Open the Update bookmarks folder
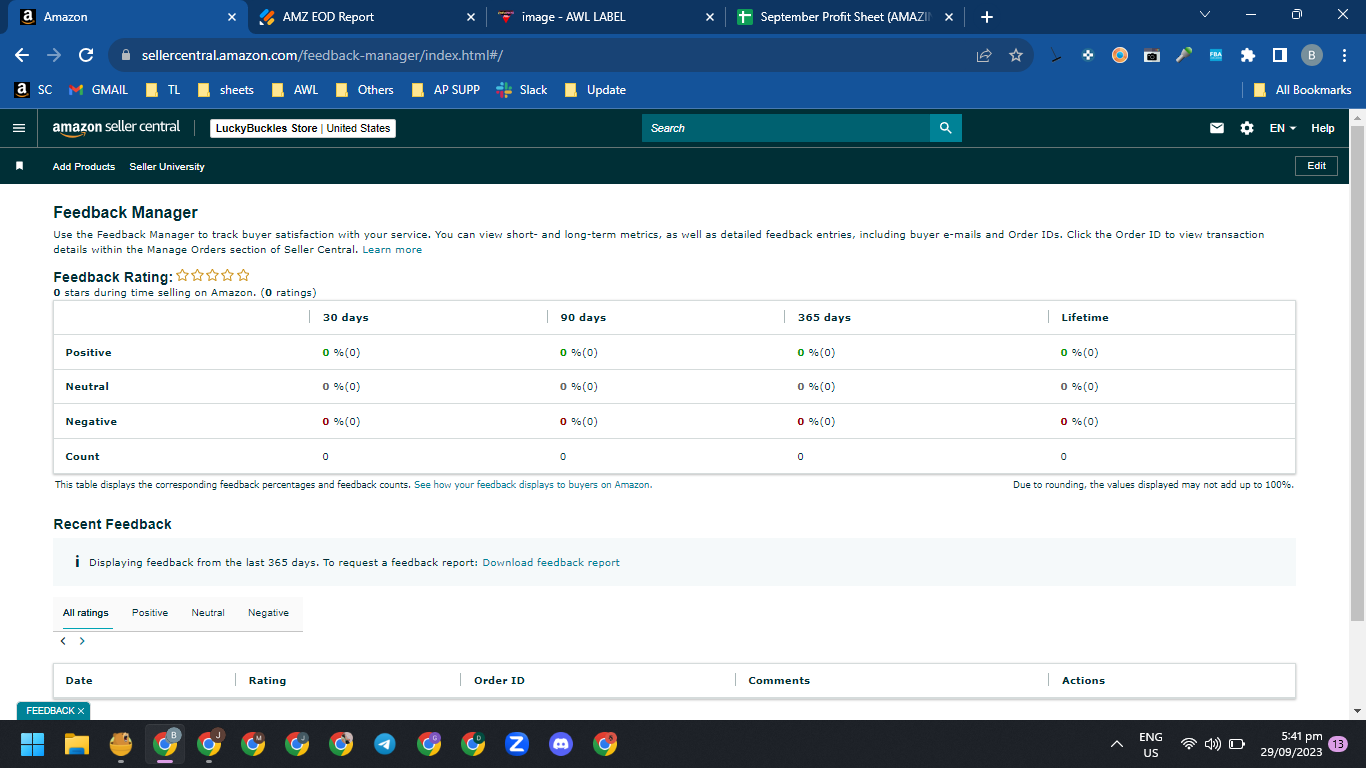 pos(594,90)
